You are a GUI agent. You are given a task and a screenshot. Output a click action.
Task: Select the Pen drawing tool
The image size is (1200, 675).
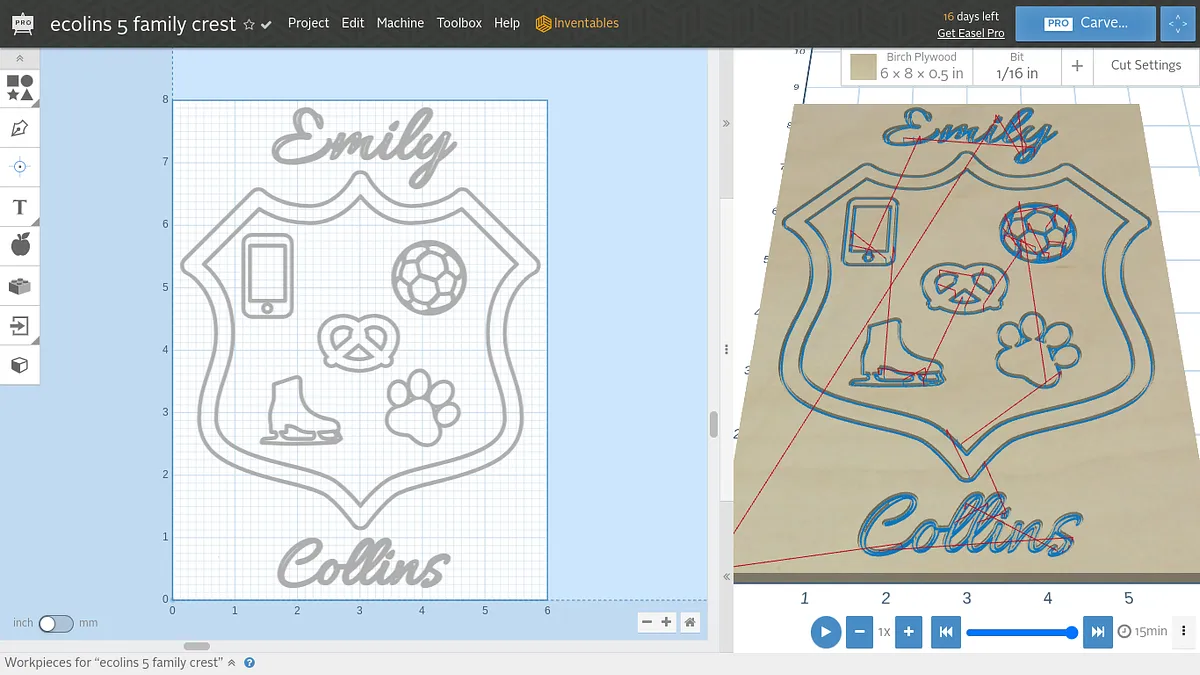[x=20, y=128]
